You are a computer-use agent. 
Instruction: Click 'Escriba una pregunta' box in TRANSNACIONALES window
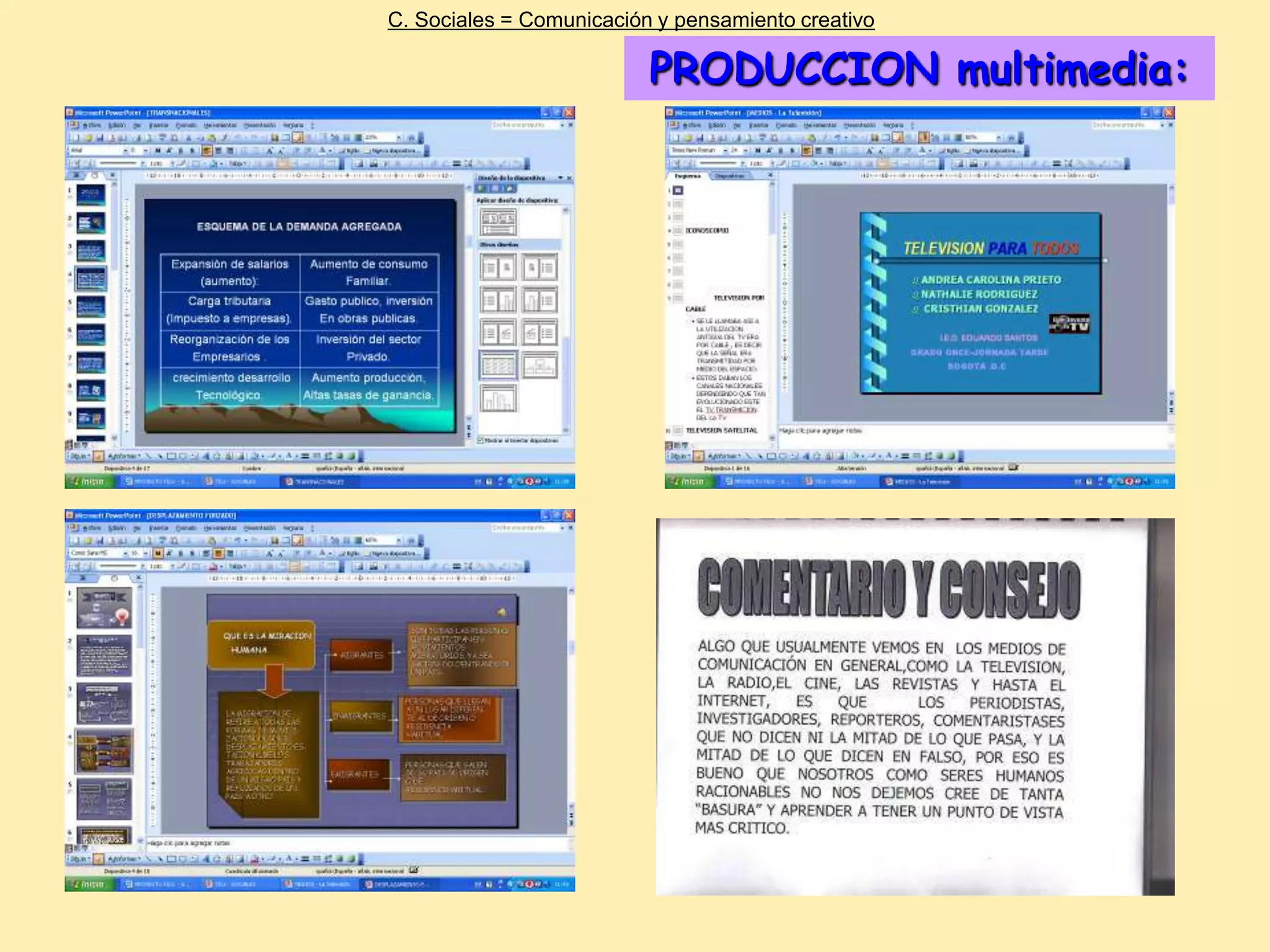tap(525, 125)
